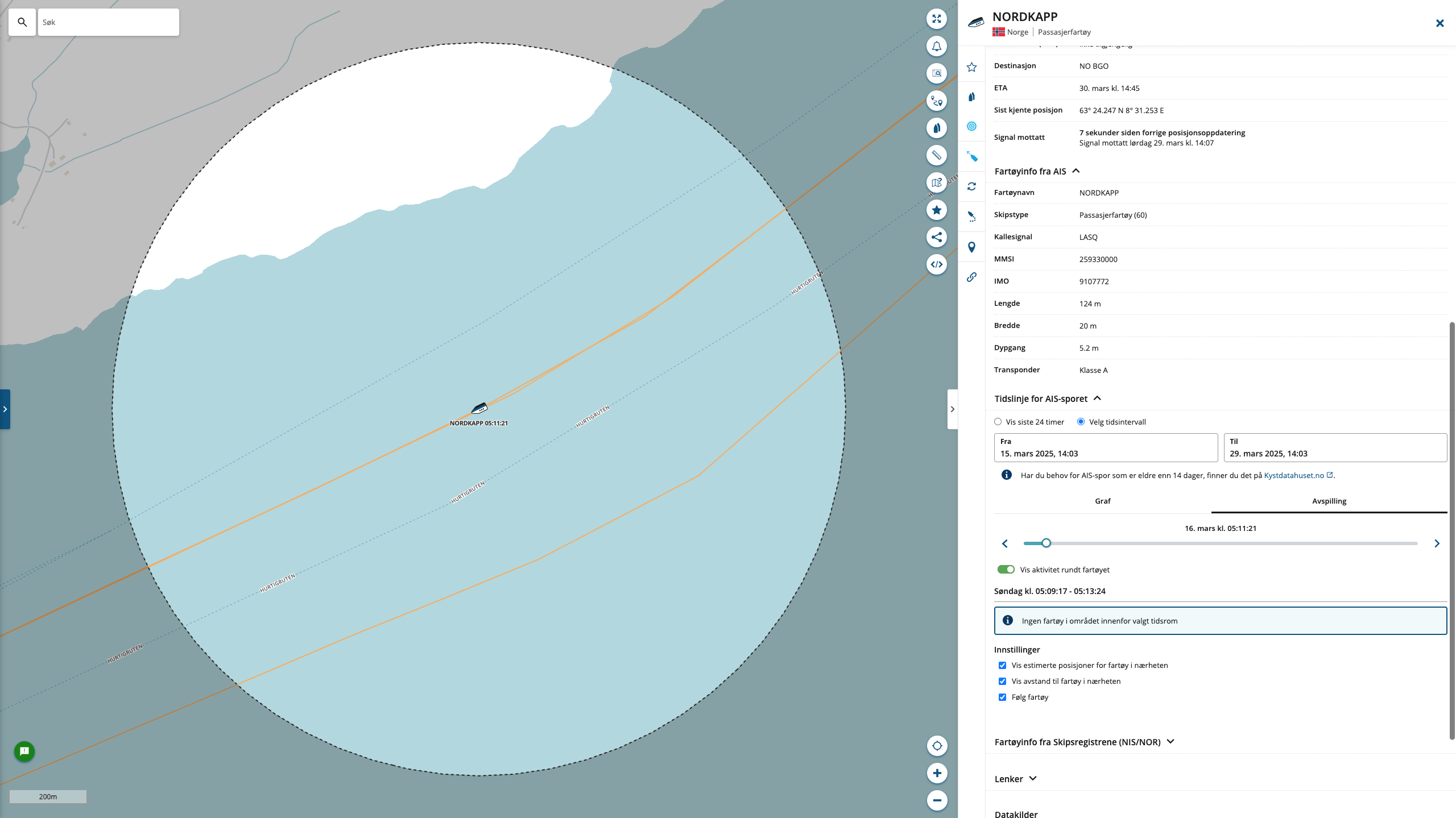
Task: Click the green feedback chat icon
Action: coord(24,751)
